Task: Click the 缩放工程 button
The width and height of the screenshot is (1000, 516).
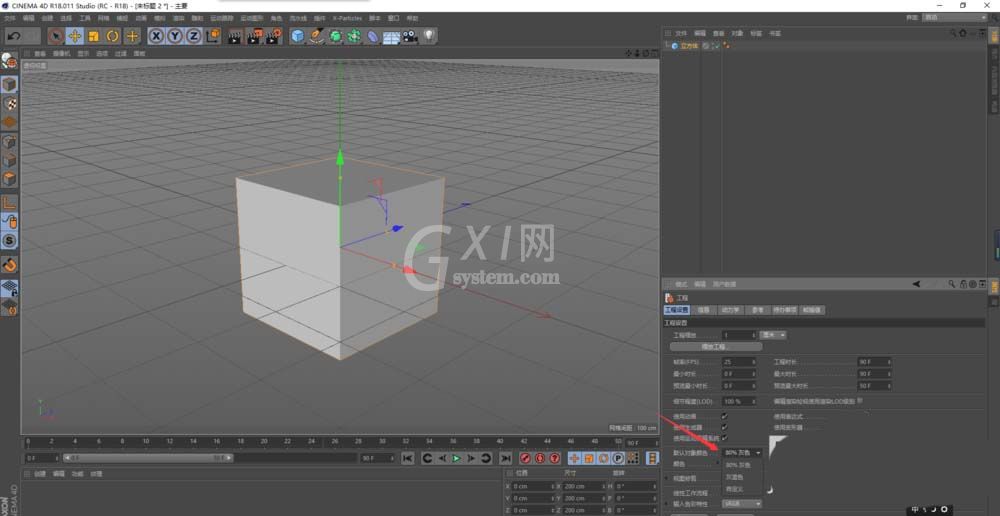Action: pos(716,347)
